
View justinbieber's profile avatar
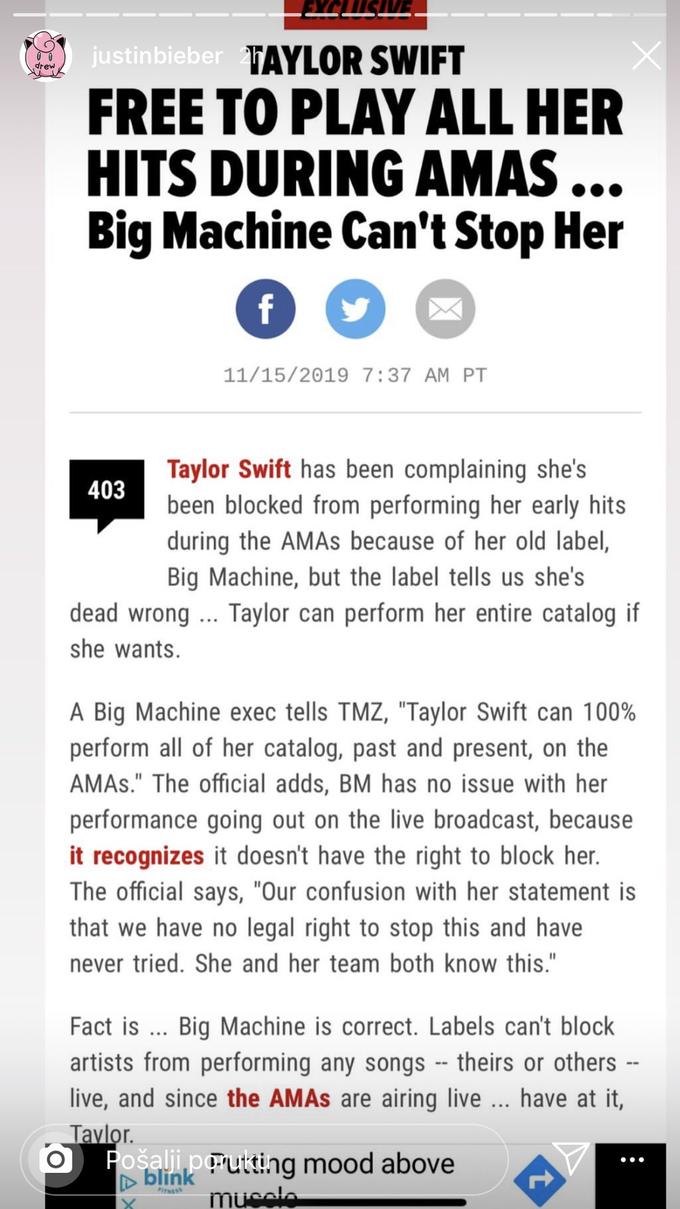pyautogui.click(x=45, y=56)
